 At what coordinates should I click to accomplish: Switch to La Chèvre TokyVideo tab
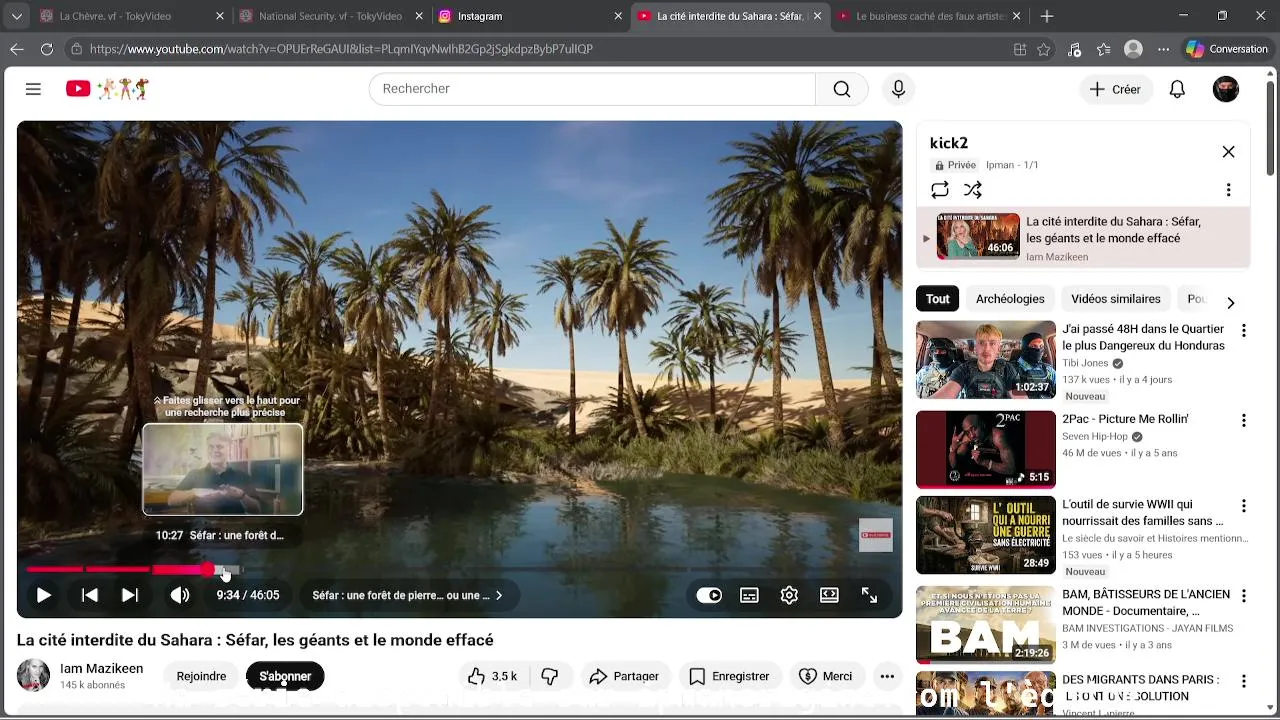[132, 16]
